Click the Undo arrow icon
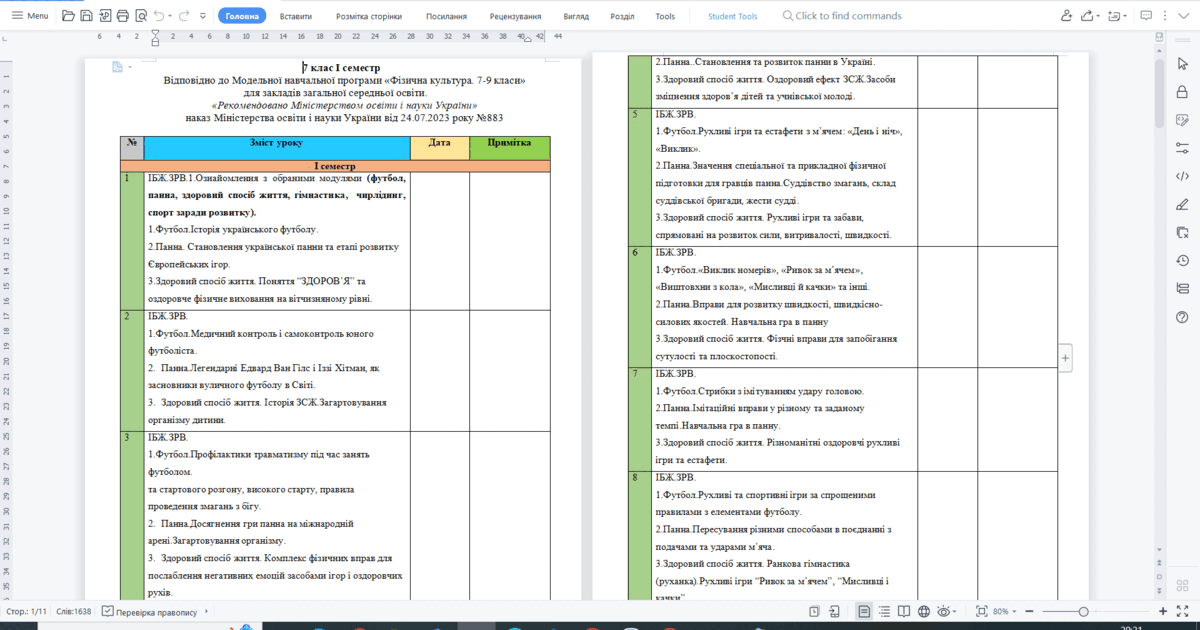 [159, 16]
